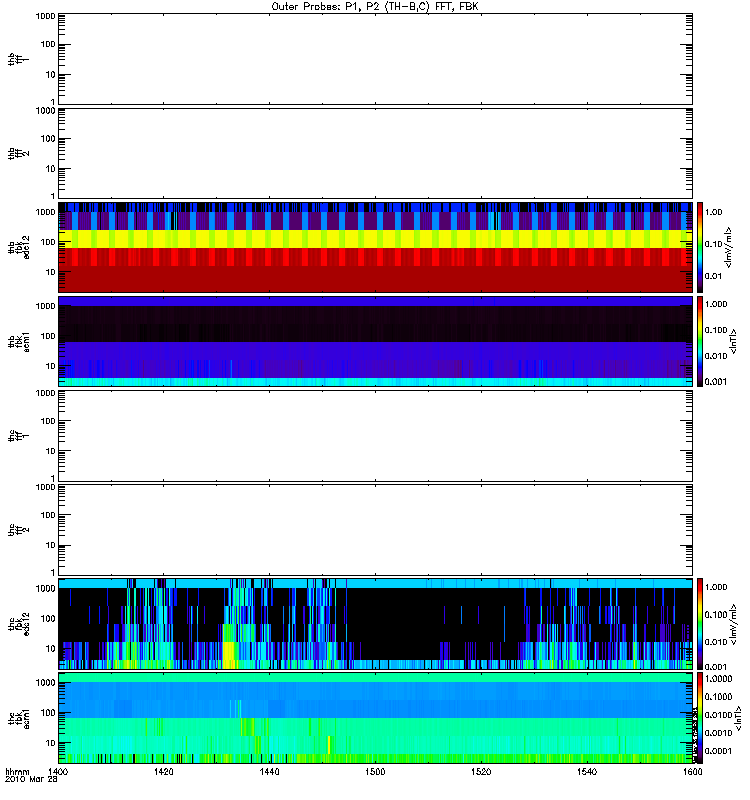750x800 pixels.
Task: Click the '0.001' value on thb scm1 colorbar
Action: 716,382
